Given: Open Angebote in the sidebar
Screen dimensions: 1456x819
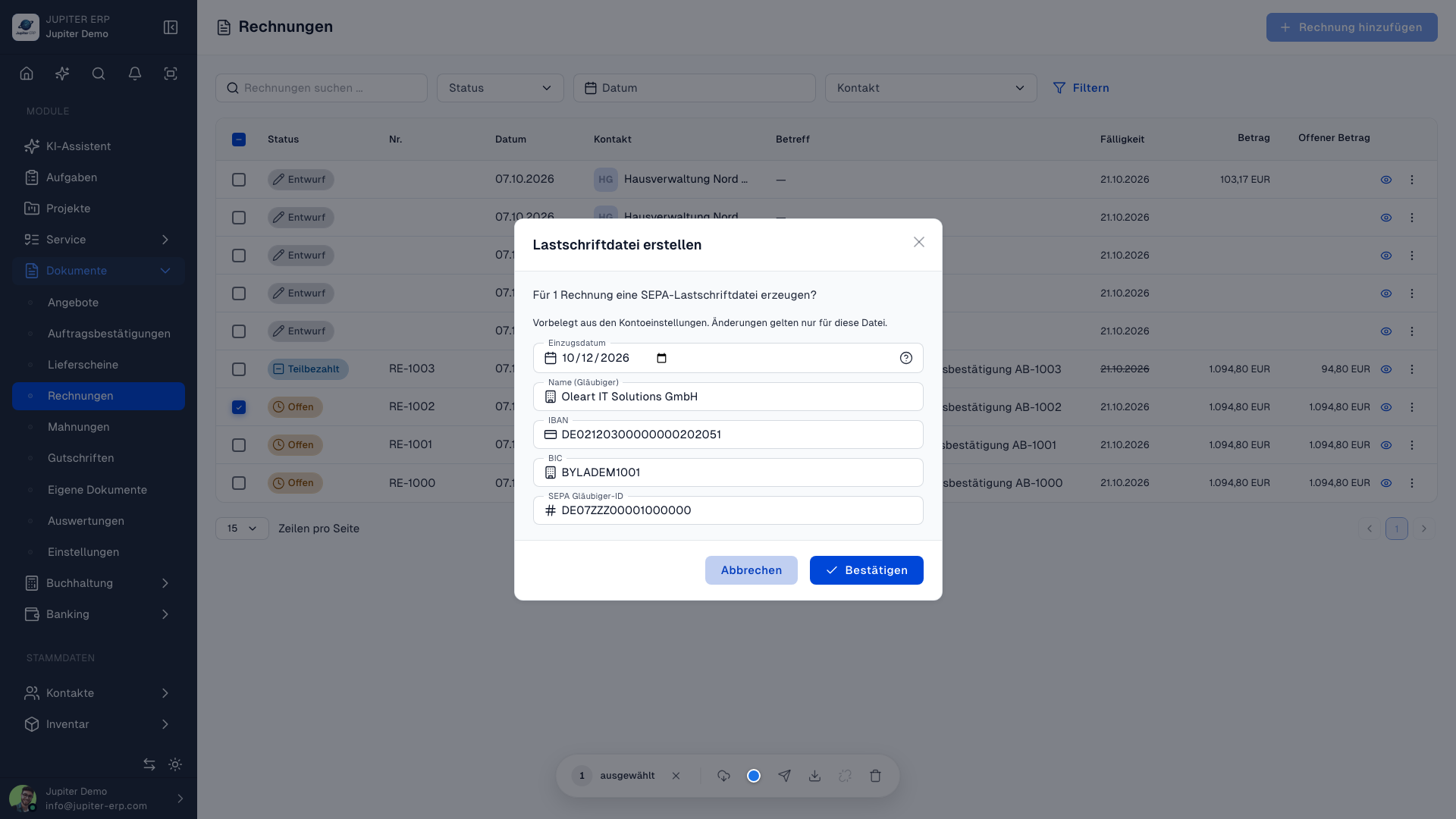Looking at the screenshot, I should click(99, 303).
